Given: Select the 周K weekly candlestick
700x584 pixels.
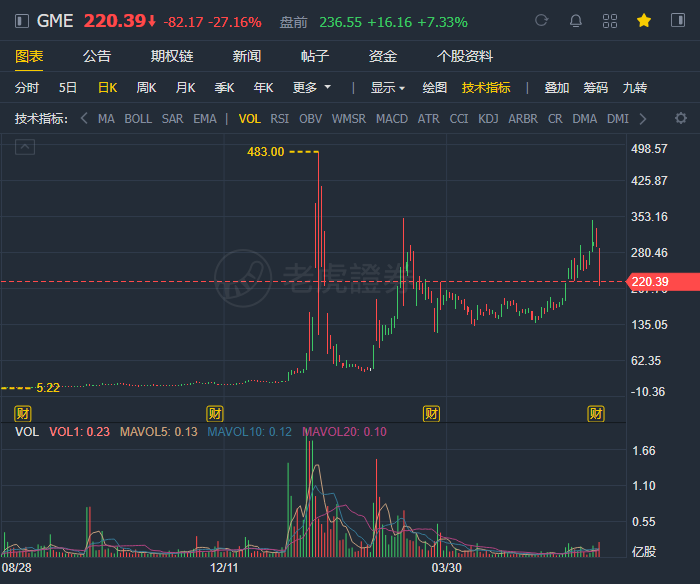Looking at the screenshot, I should point(146,88).
